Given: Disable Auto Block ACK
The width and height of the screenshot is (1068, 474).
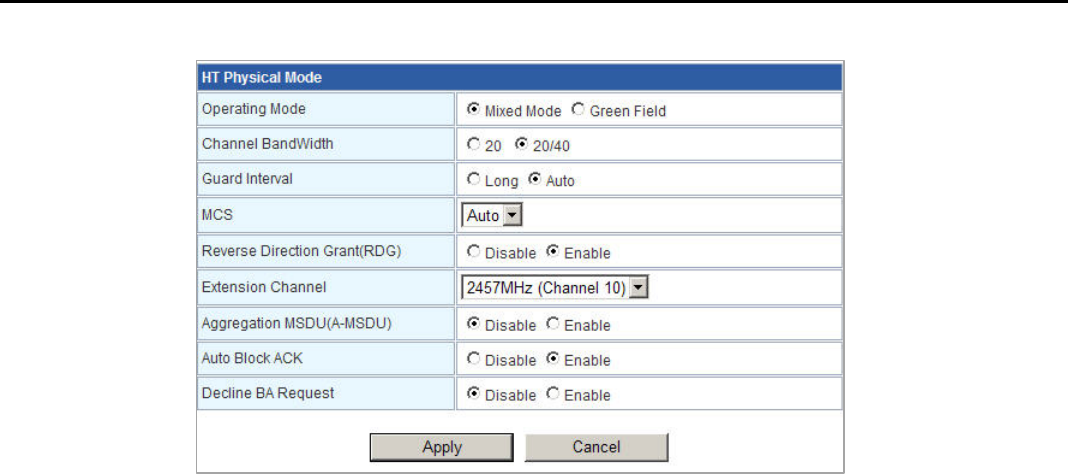Looking at the screenshot, I should coord(474,359).
